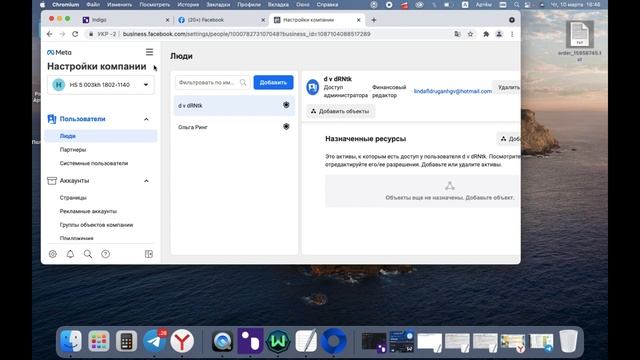Open notifications bell in sidebar footer

click(x=70, y=254)
